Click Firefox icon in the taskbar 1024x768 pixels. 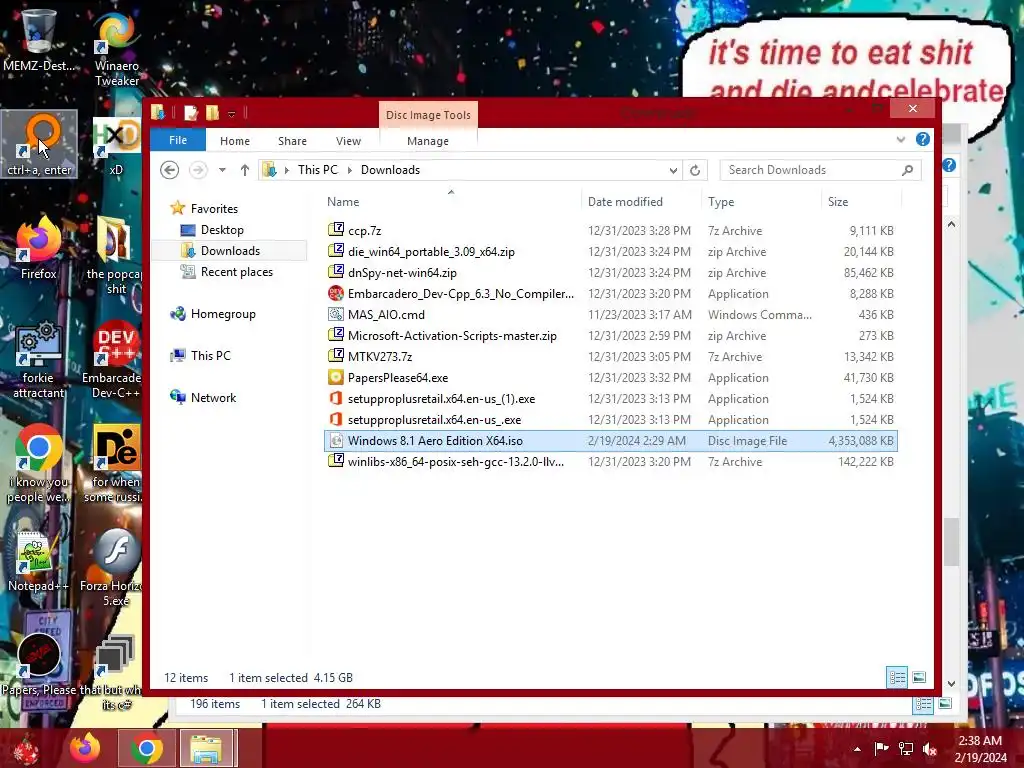point(84,748)
